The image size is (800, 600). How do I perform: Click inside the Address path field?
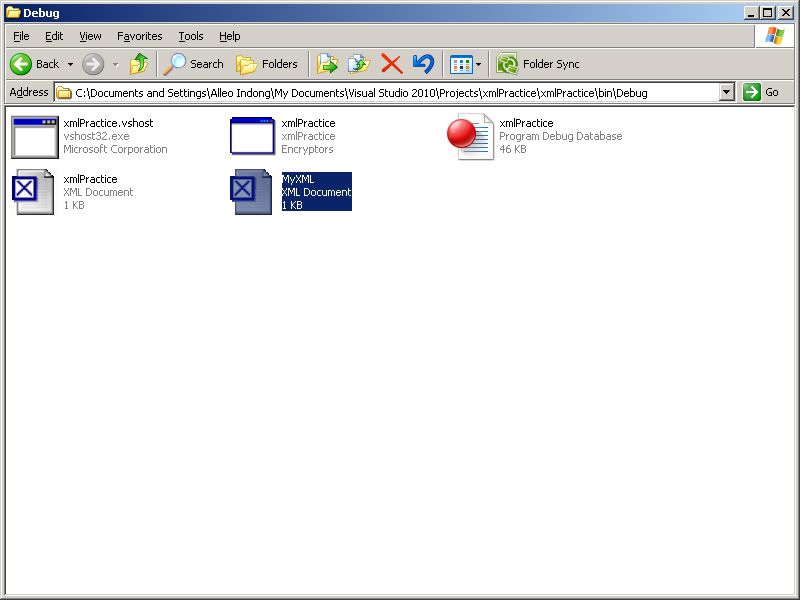pyautogui.click(x=390, y=92)
